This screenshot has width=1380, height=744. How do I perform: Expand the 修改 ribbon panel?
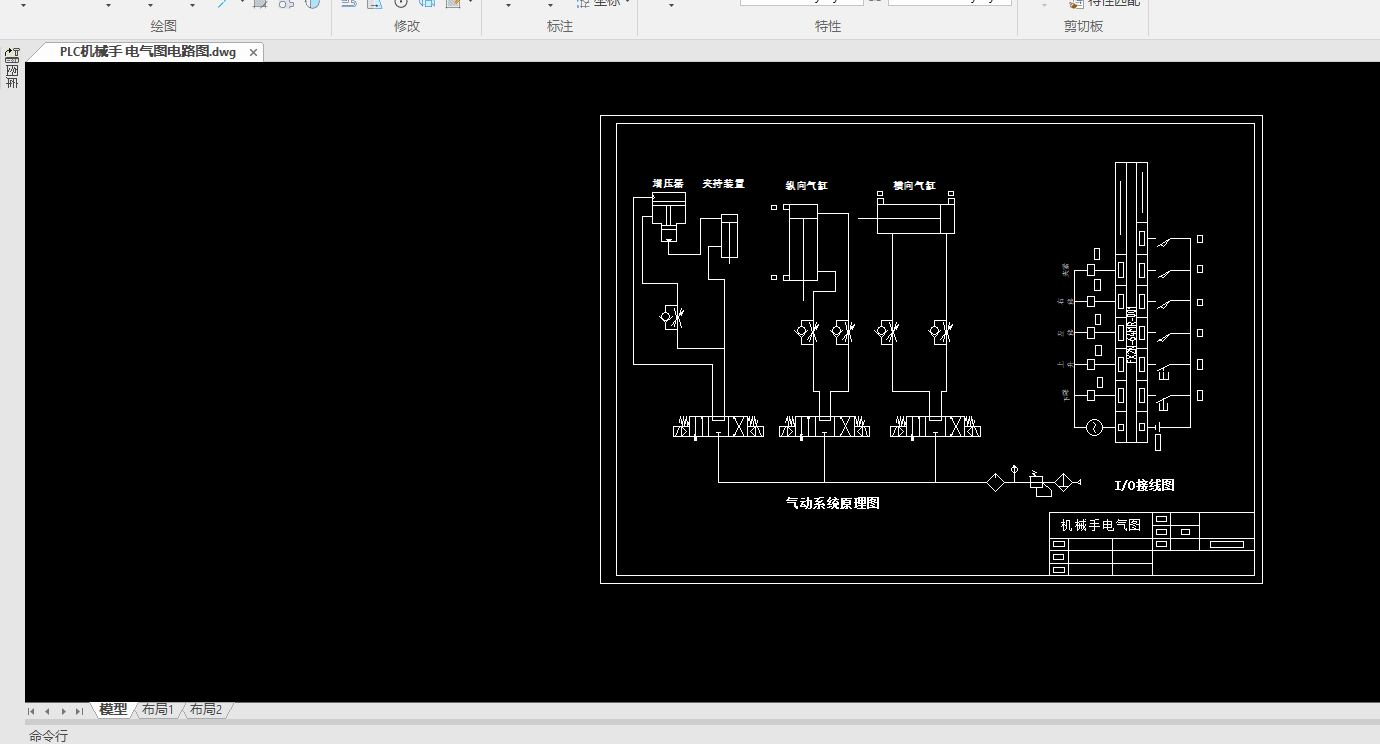coord(407,26)
